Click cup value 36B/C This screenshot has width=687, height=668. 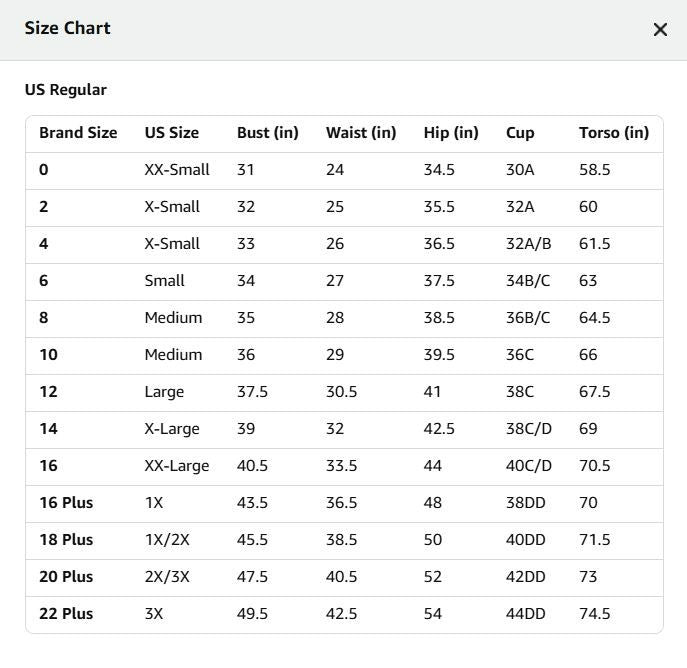[x=528, y=318]
